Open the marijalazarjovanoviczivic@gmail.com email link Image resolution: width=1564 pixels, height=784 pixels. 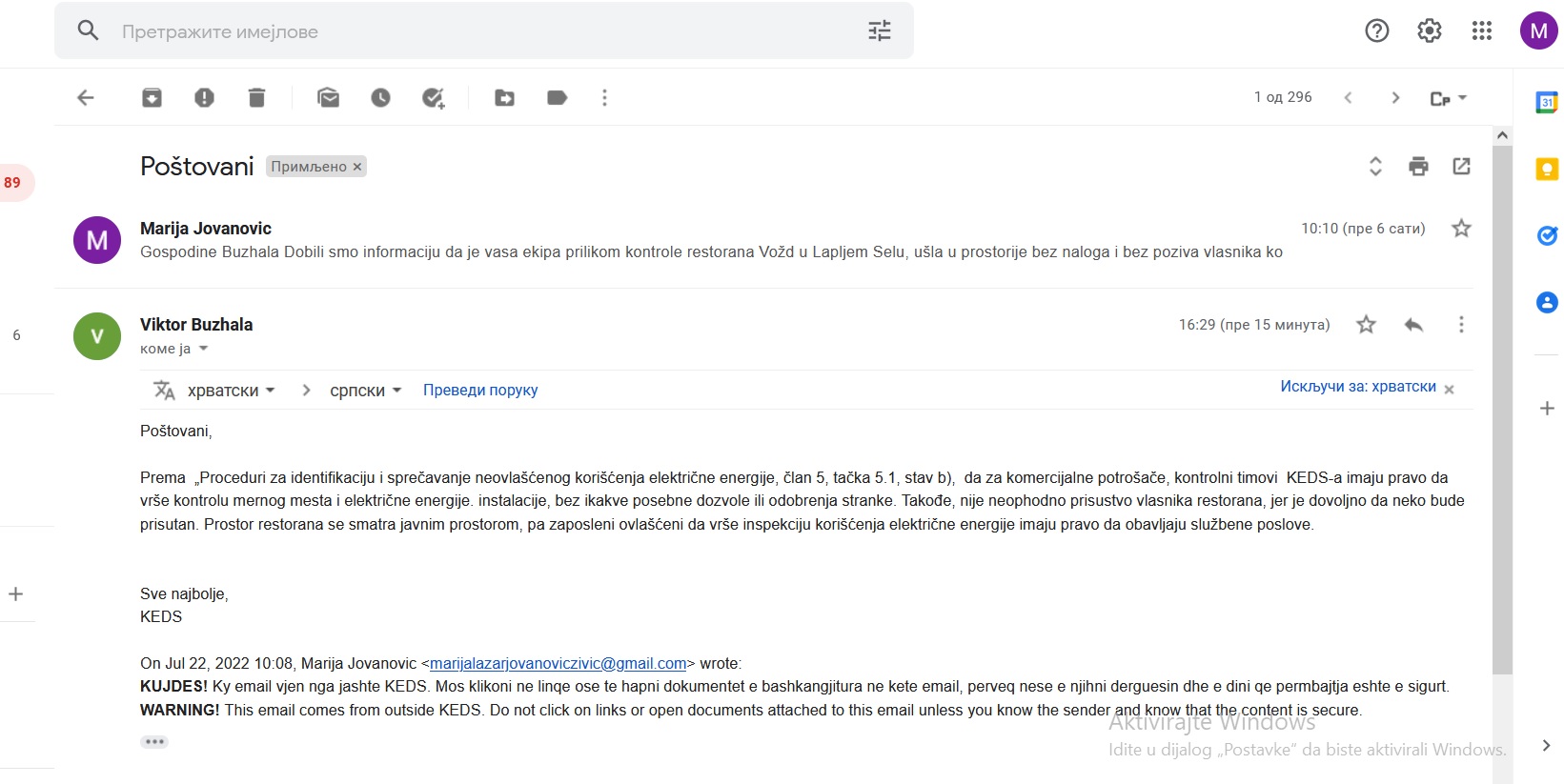pyautogui.click(x=558, y=664)
